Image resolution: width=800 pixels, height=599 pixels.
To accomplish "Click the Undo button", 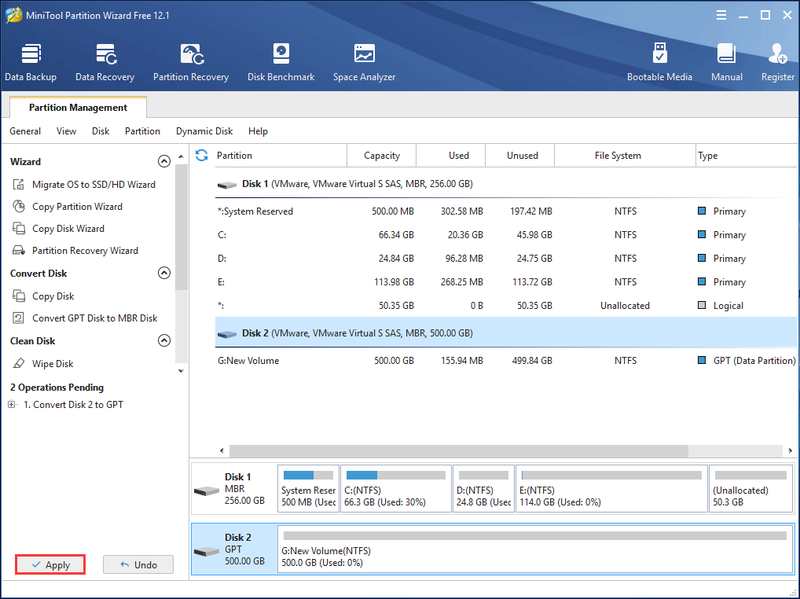I will pyautogui.click(x=138, y=565).
